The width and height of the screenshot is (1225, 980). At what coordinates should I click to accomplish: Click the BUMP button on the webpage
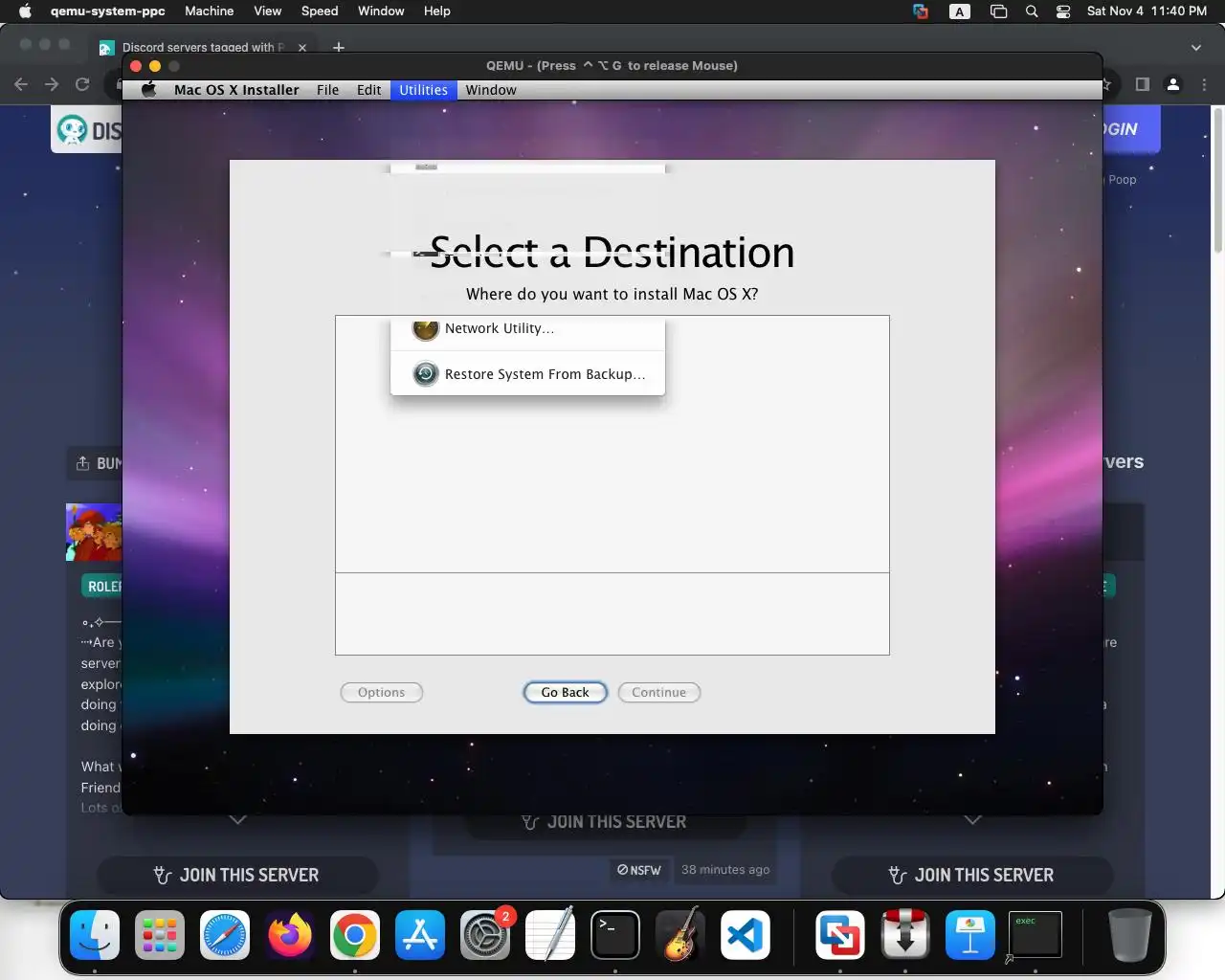pyautogui.click(x=95, y=463)
